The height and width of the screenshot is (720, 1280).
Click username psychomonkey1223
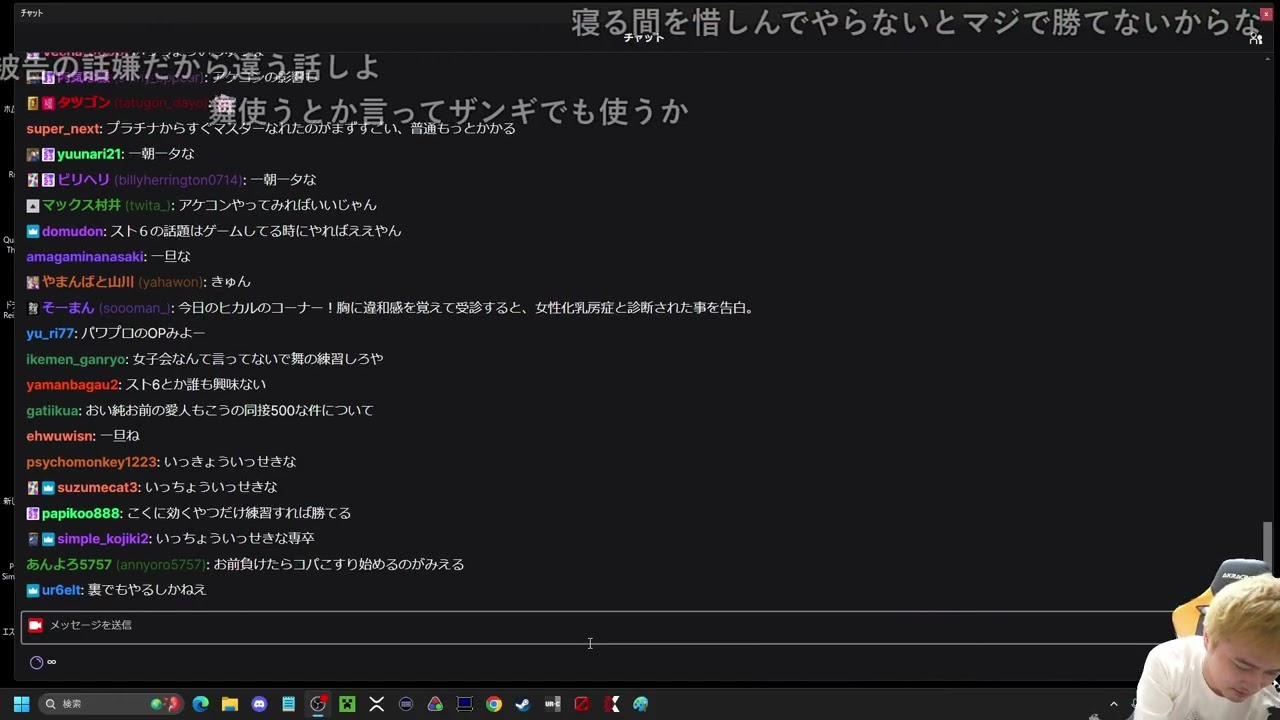pos(91,462)
